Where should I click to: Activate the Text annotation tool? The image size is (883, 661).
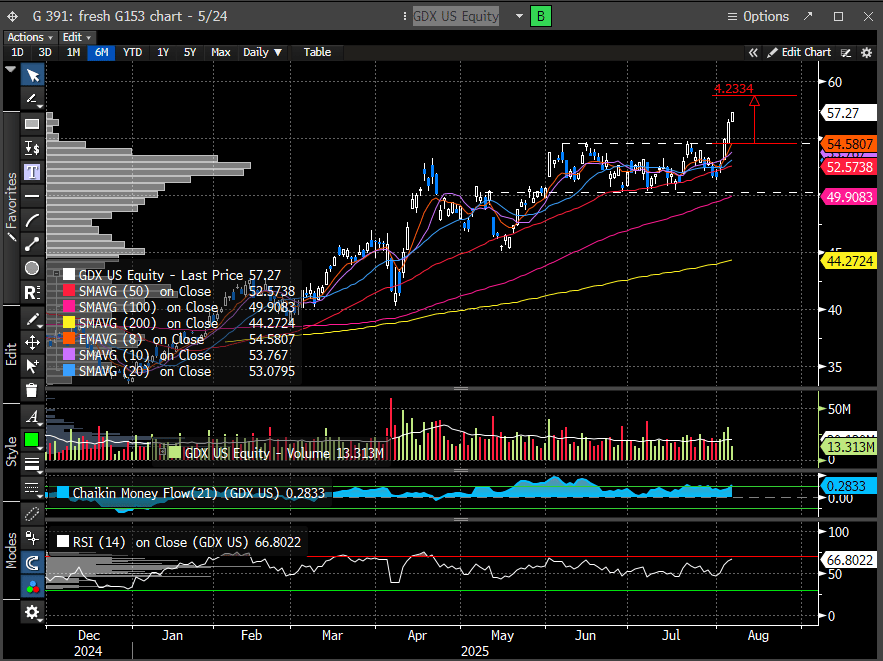coord(33,172)
